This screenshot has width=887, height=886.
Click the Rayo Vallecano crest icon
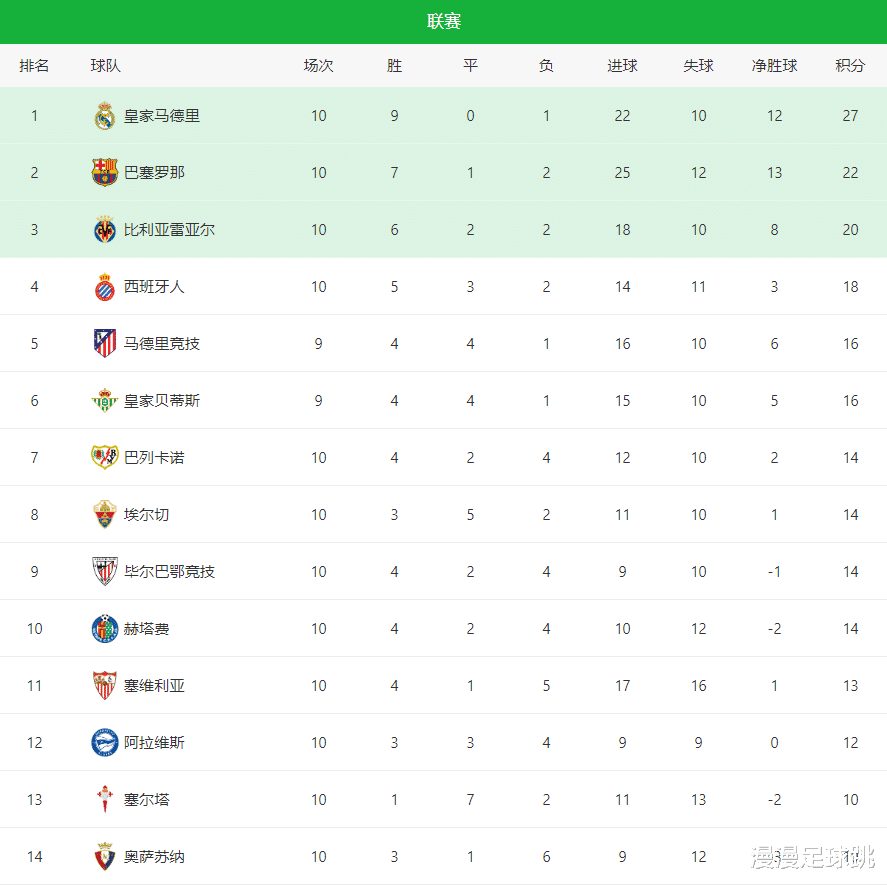pos(105,458)
